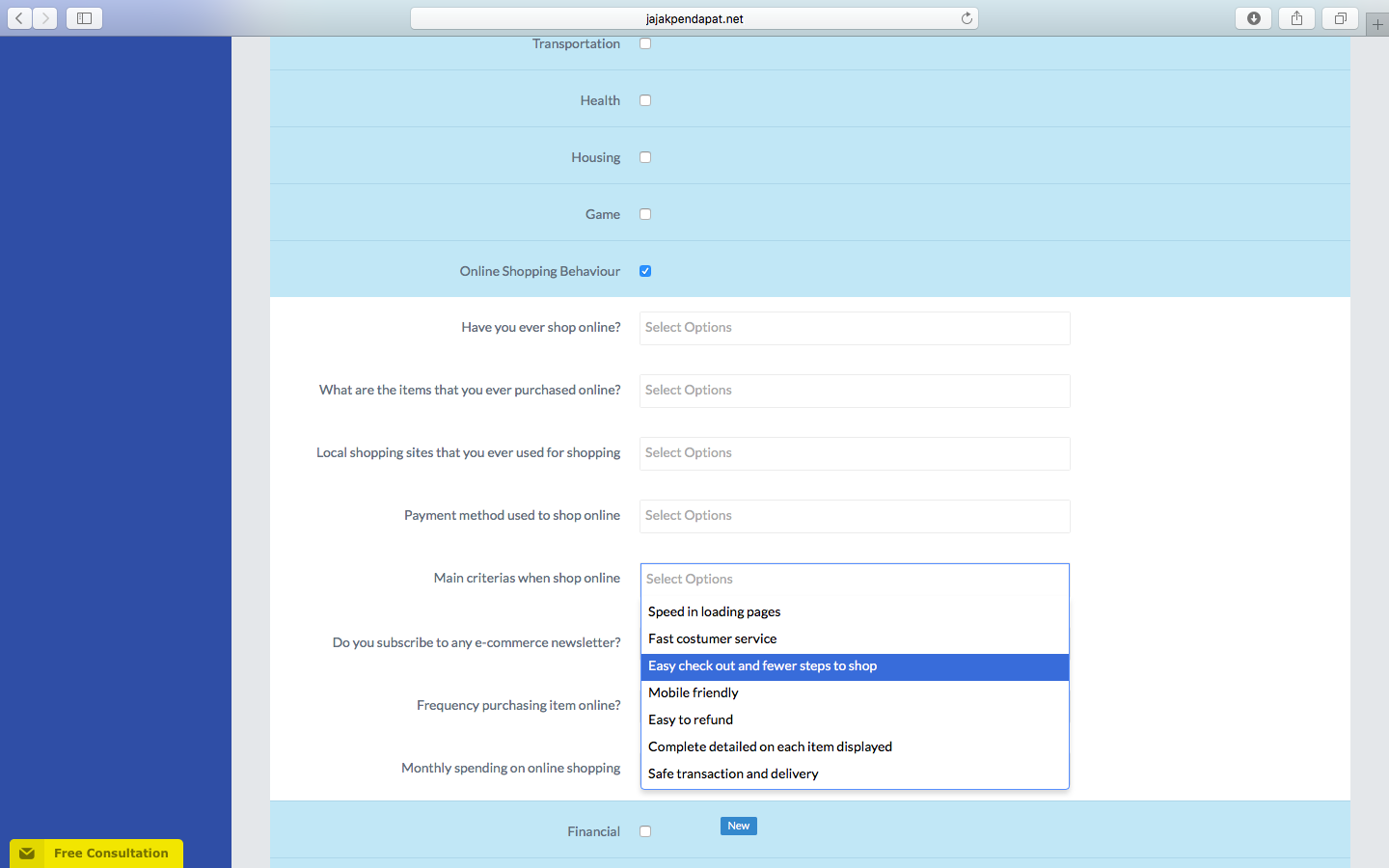Screen dimensions: 1389x868
Task: Choose 'Mobile friendly' option
Action: [x=855, y=692]
